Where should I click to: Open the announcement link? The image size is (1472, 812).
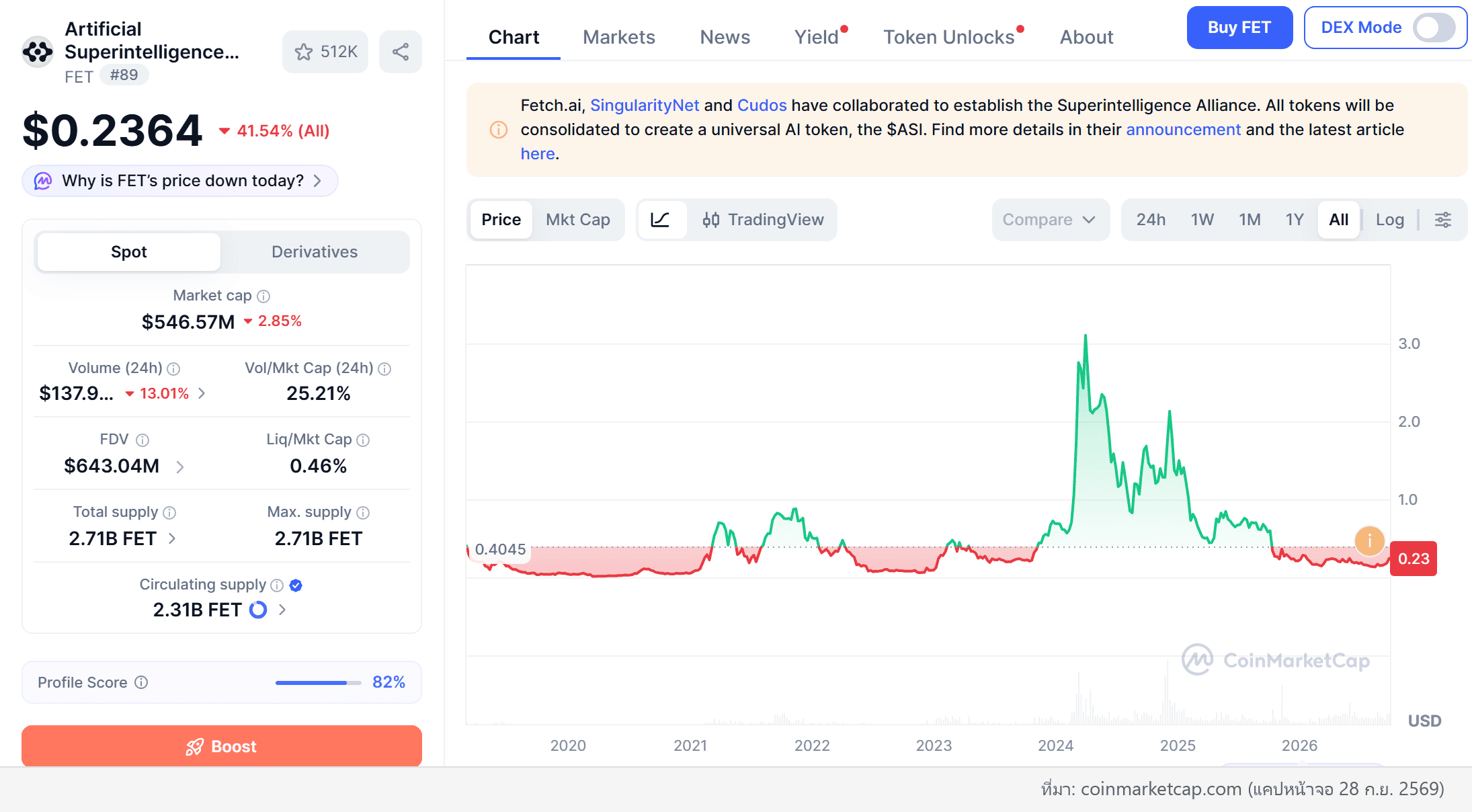pyautogui.click(x=1183, y=130)
